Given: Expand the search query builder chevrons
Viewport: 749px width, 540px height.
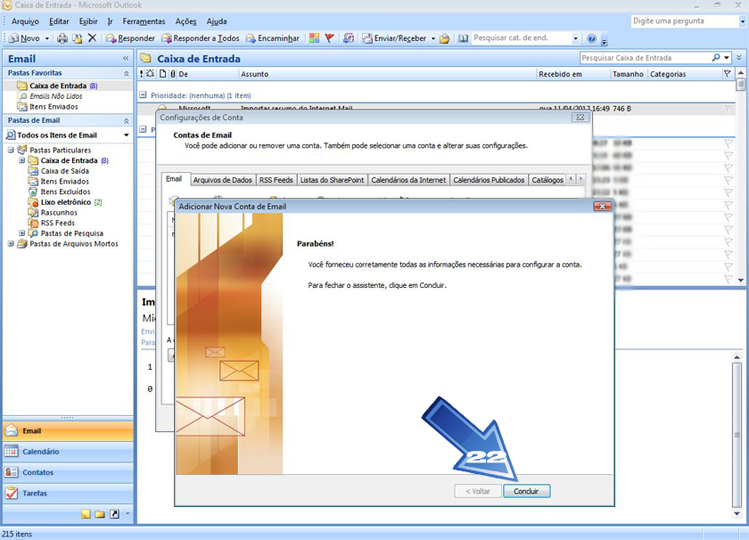Looking at the screenshot, I should (739, 58).
